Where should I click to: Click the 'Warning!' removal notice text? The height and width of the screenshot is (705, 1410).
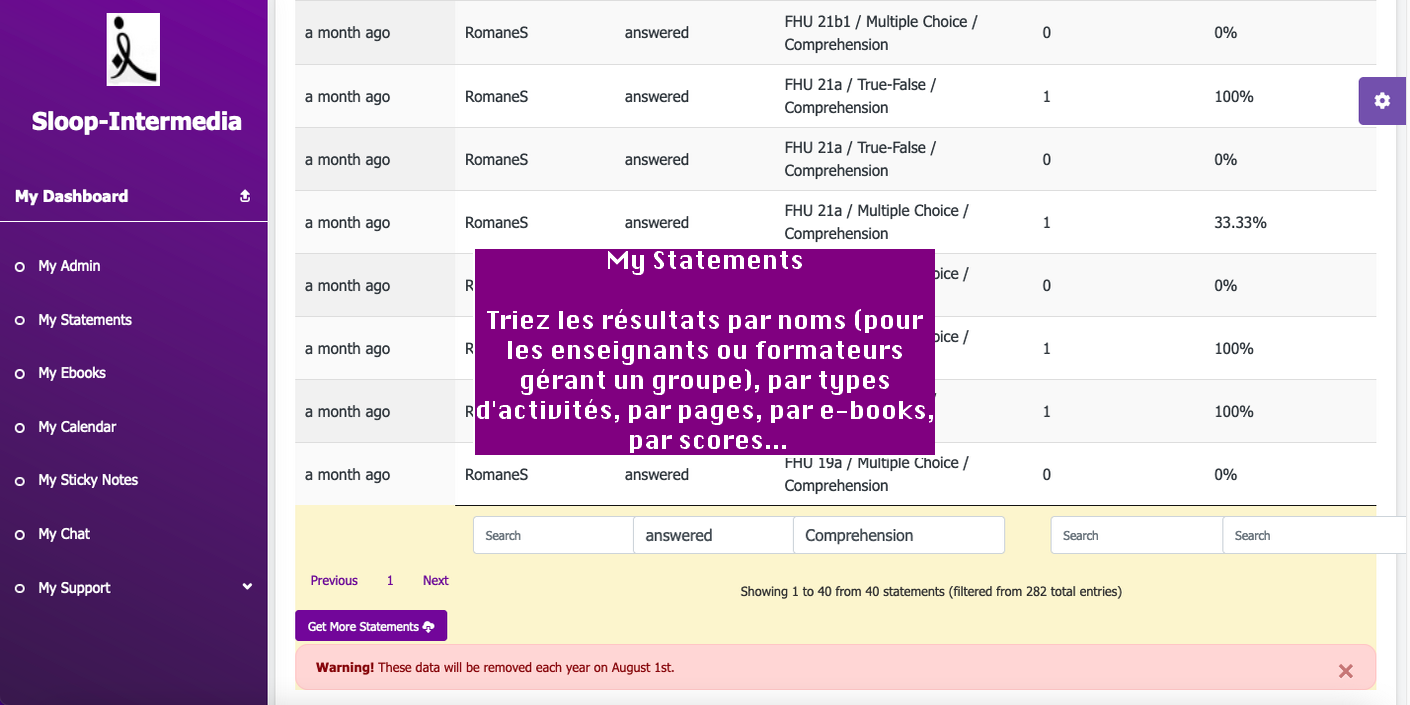point(495,667)
